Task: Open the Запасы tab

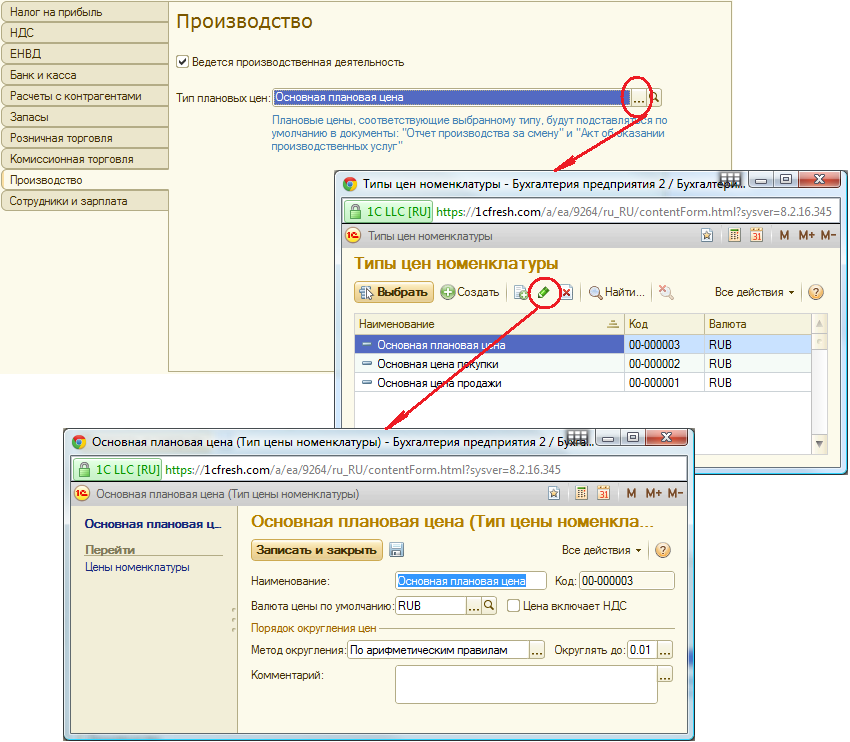Action: (85, 117)
